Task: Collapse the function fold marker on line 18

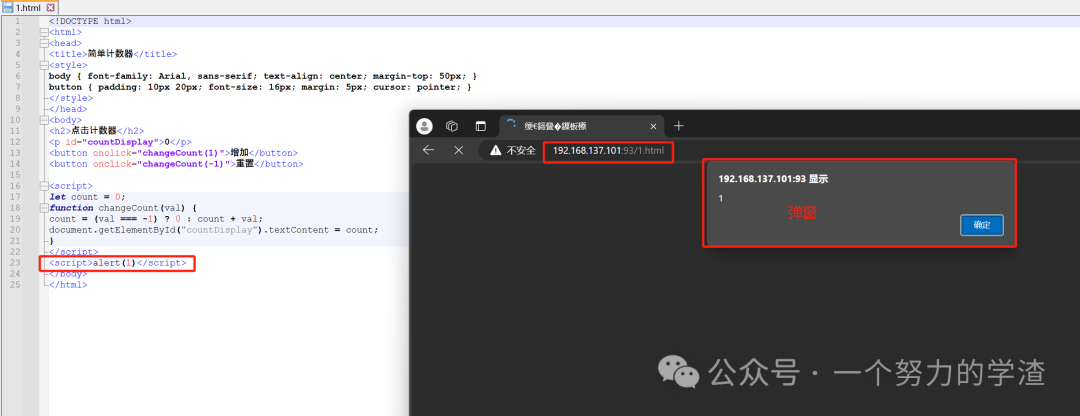Action: pos(44,208)
